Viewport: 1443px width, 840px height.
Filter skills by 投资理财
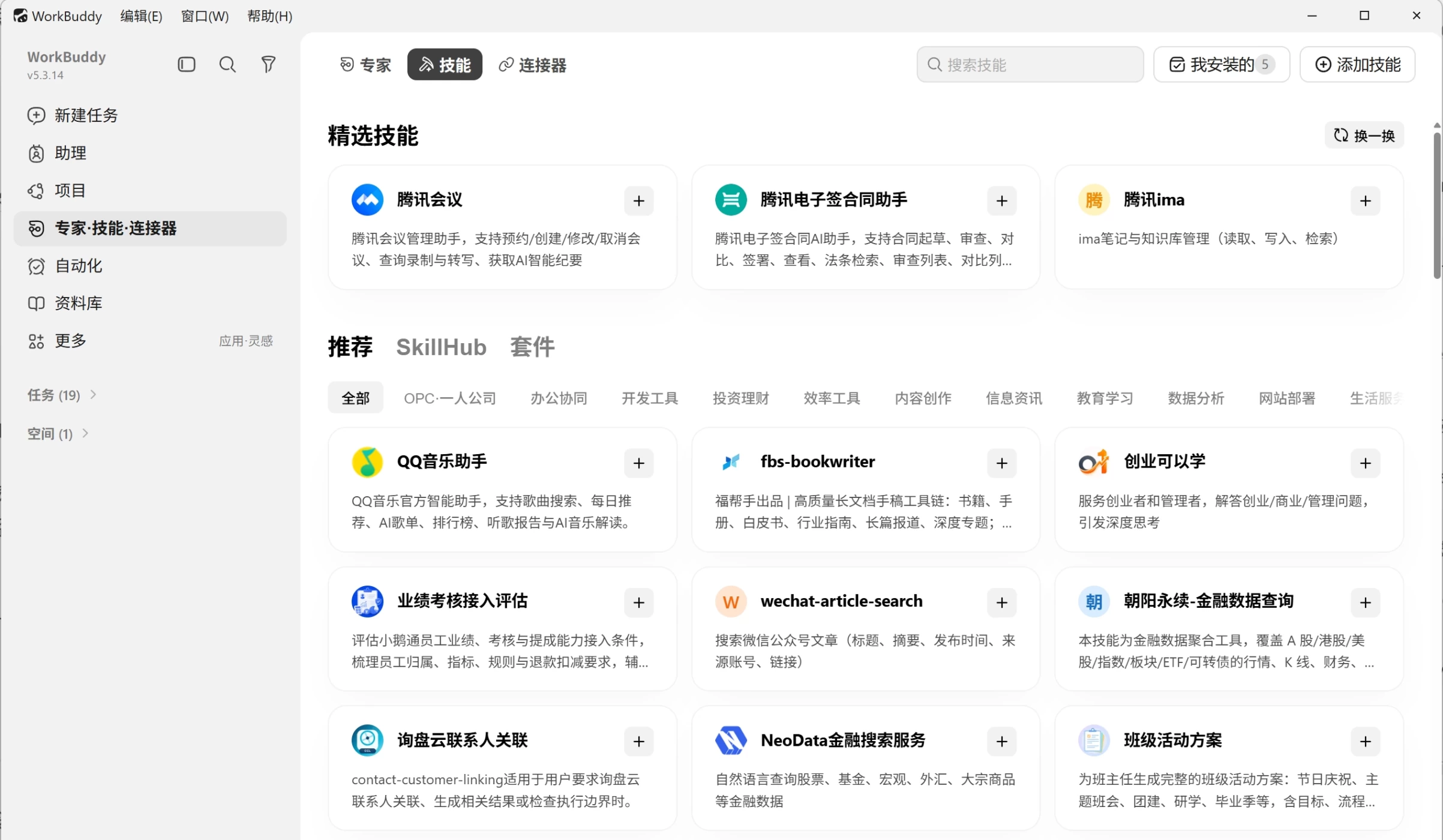(741, 398)
